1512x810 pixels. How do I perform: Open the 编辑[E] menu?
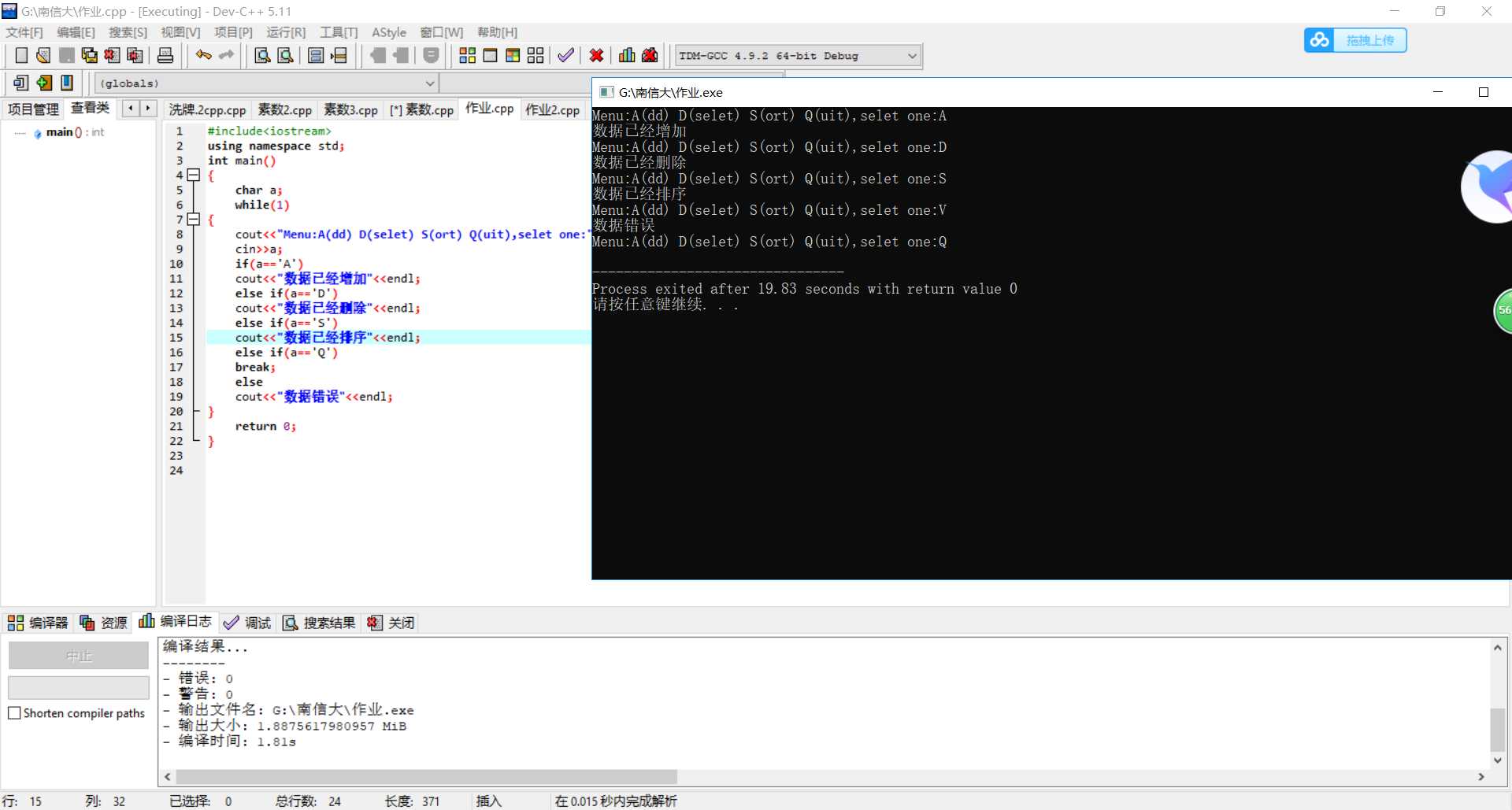[76, 32]
